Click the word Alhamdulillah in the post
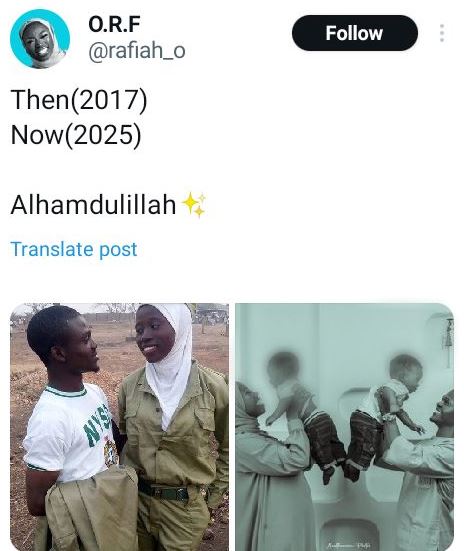This screenshot has height=551, width=464. (94, 205)
